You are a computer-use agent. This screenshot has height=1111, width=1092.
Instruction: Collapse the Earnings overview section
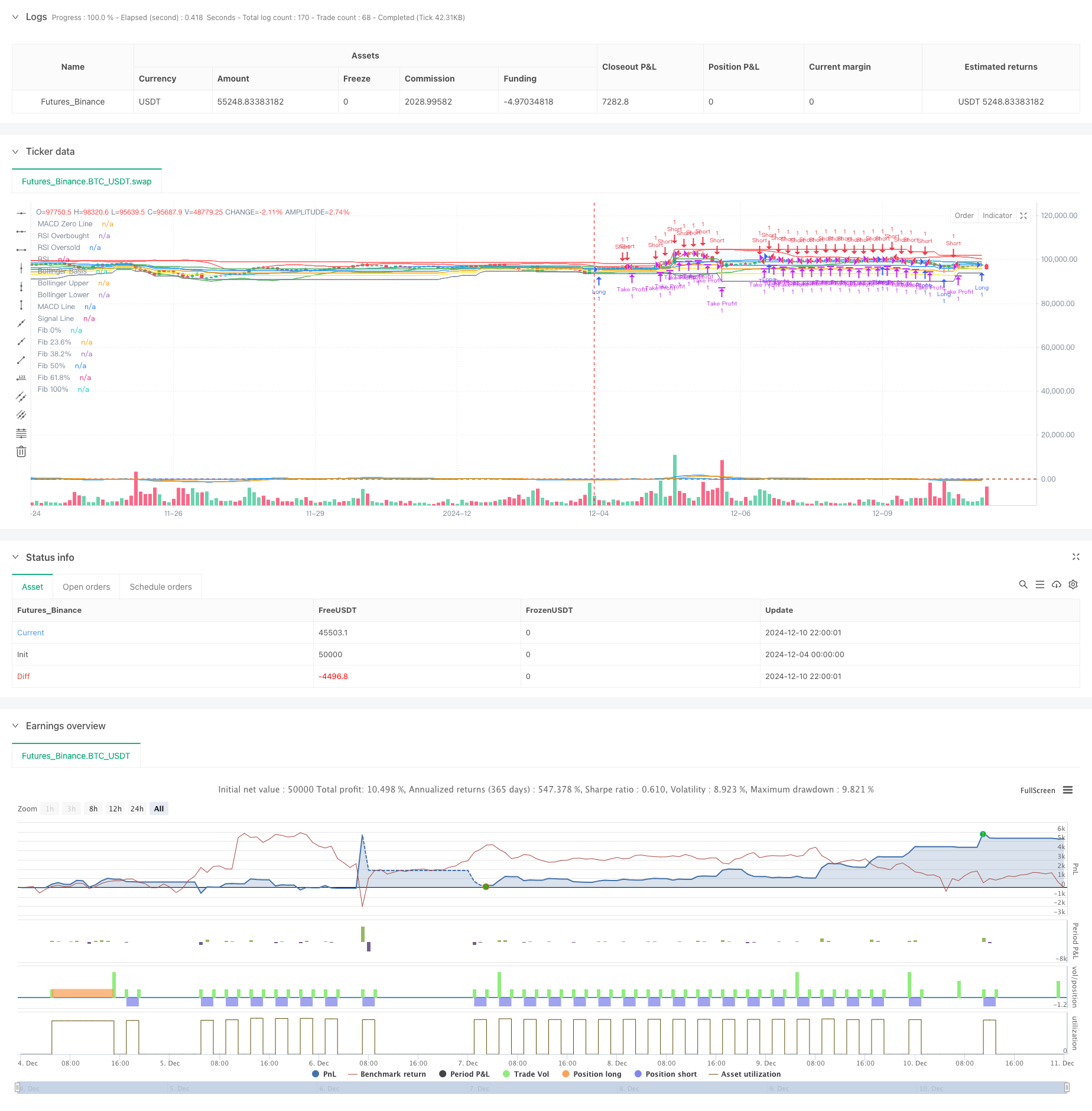15,726
